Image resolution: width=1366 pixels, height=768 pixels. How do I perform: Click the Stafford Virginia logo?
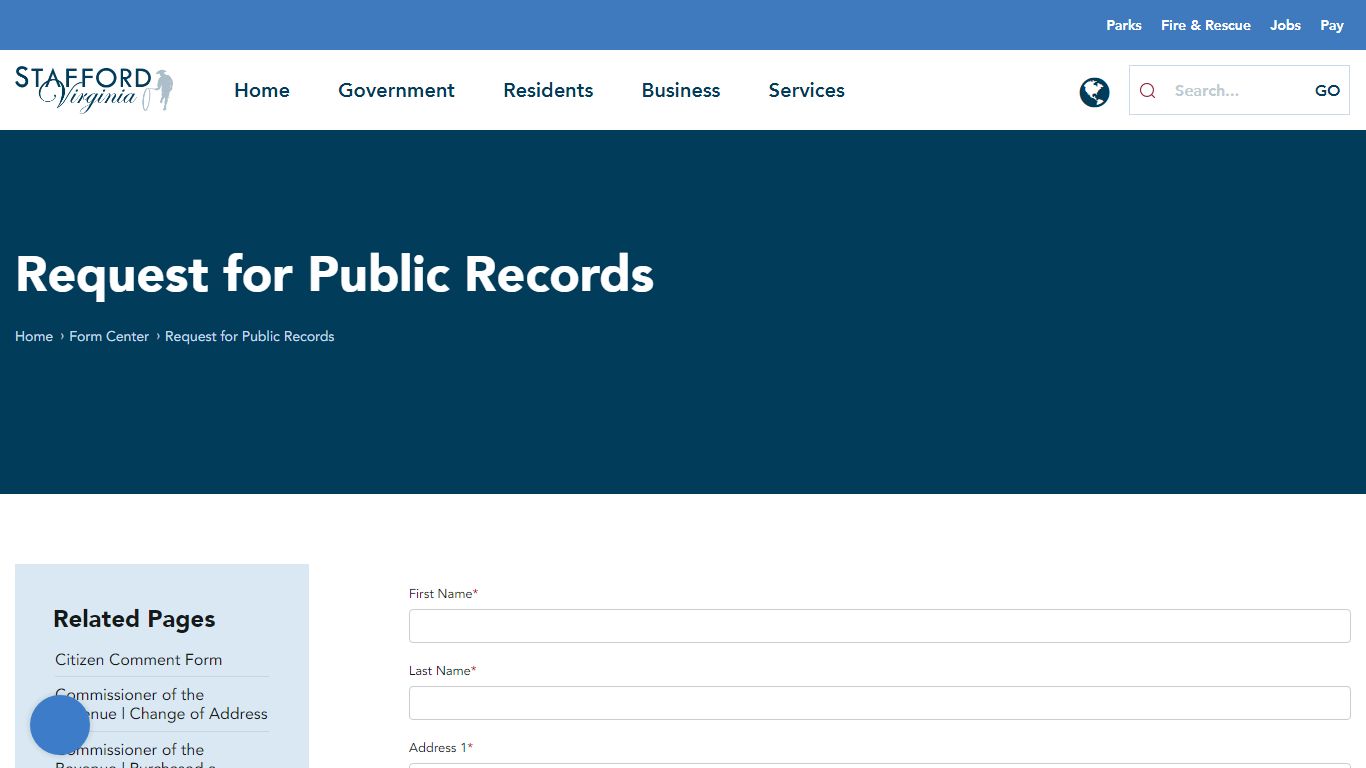coord(95,90)
